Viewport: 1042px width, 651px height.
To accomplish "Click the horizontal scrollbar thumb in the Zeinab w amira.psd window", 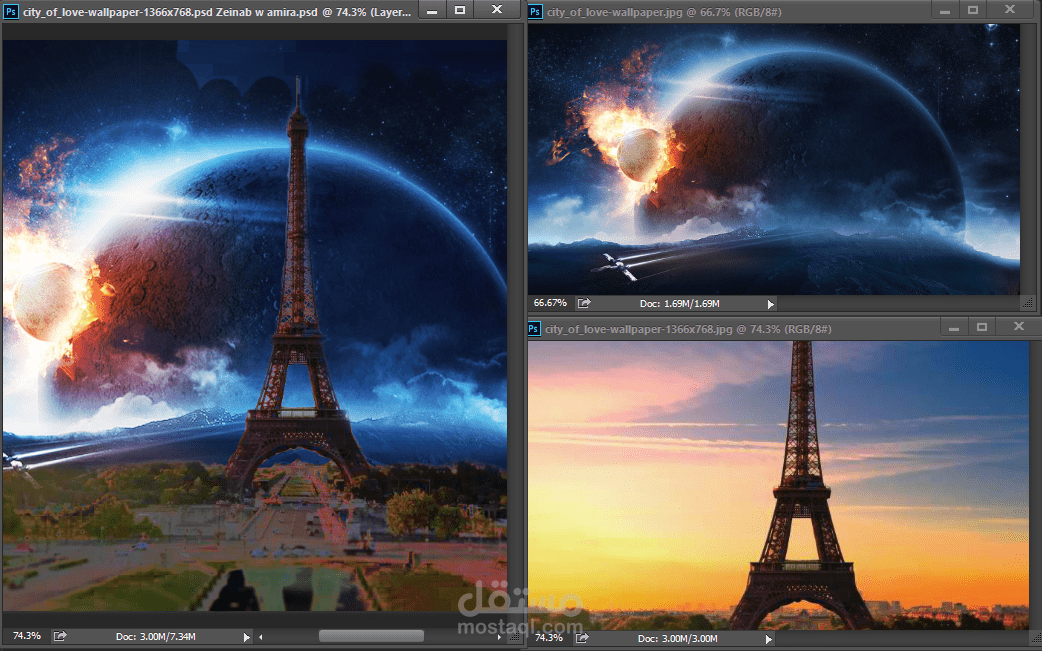I will click(371, 636).
